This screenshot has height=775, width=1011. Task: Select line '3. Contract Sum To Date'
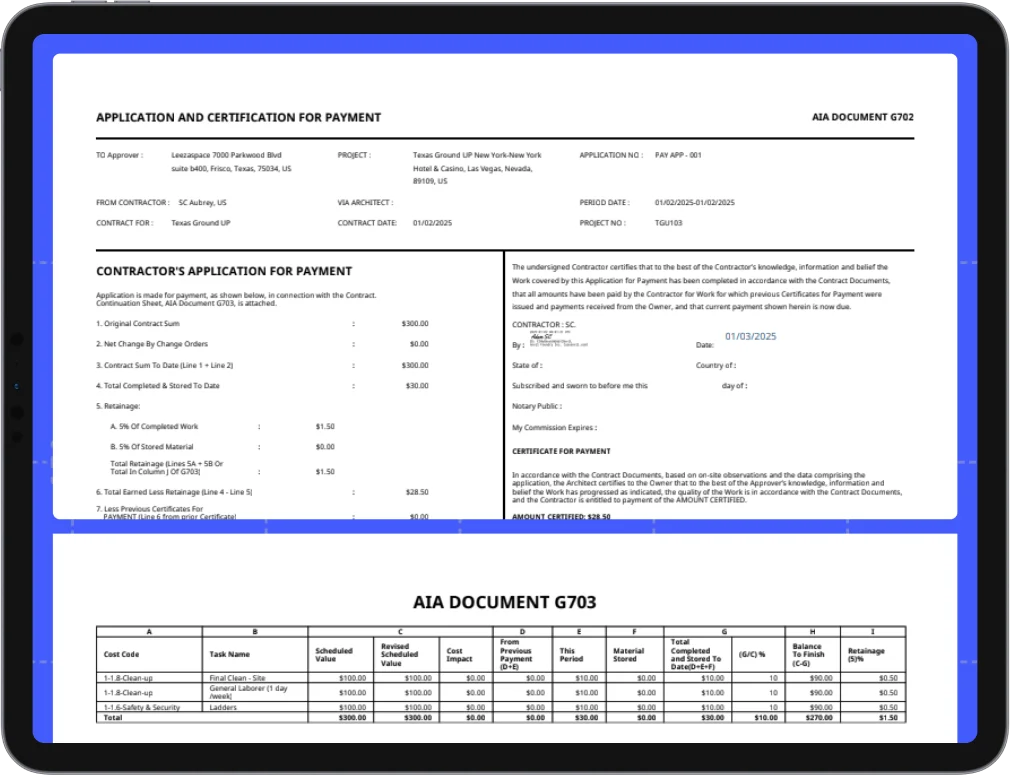[164, 365]
